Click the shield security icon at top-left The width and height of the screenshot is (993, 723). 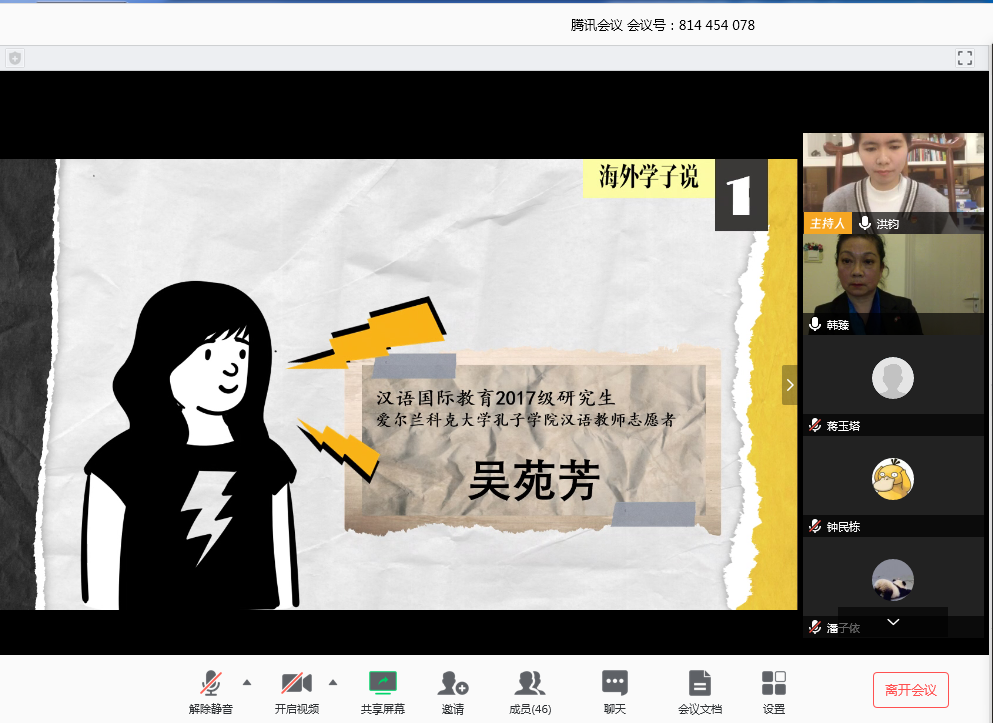(14, 58)
